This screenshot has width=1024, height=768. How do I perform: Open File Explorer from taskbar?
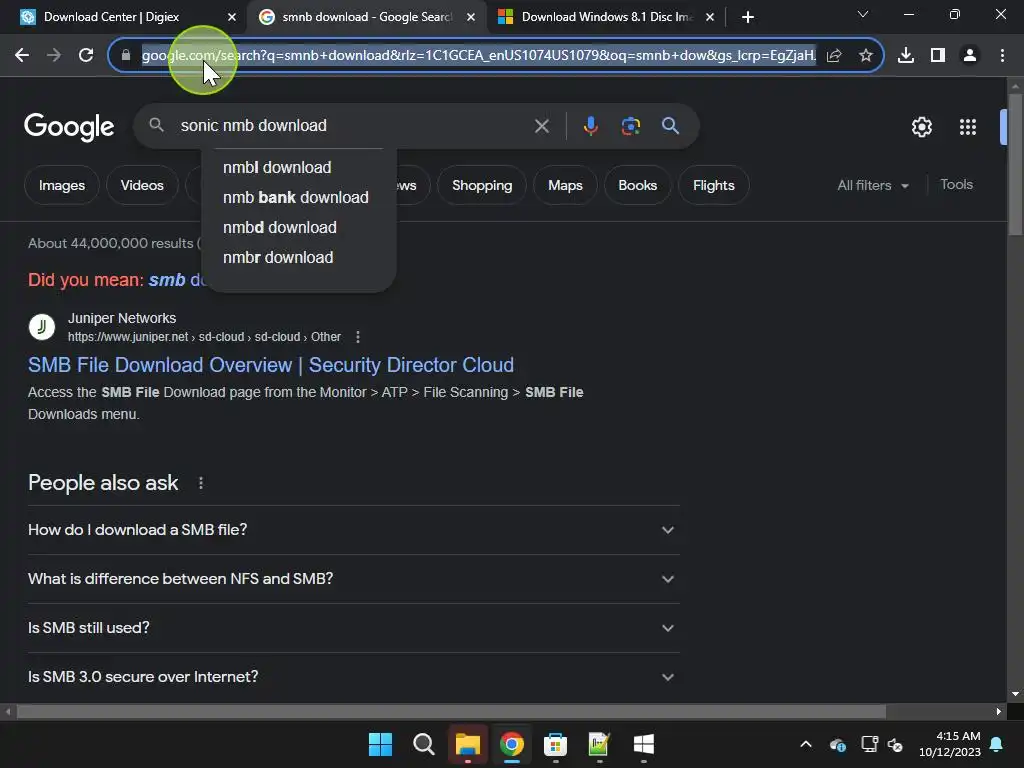point(468,744)
